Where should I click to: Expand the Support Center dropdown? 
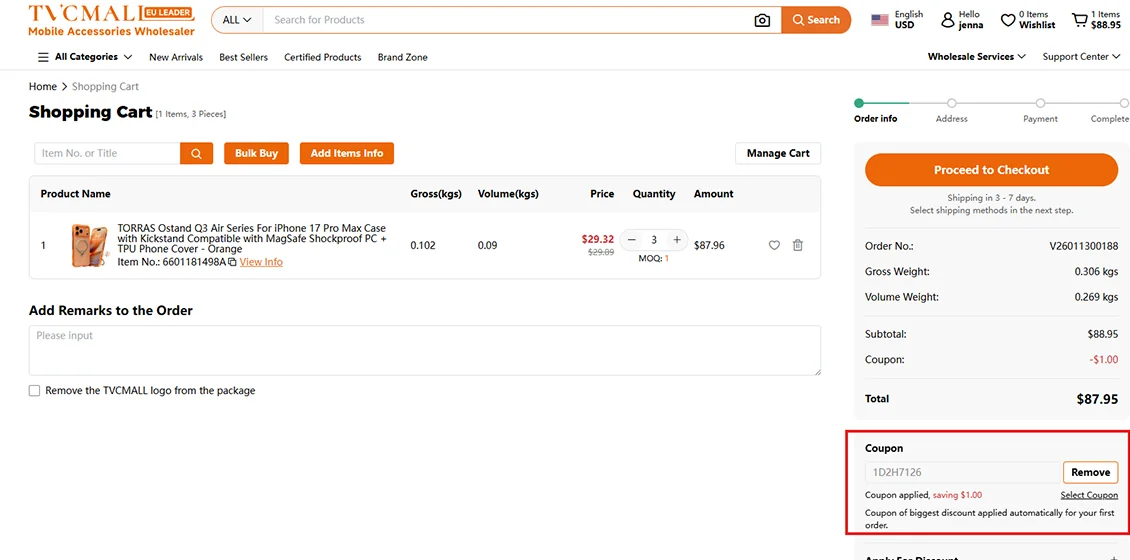(1081, 57)
